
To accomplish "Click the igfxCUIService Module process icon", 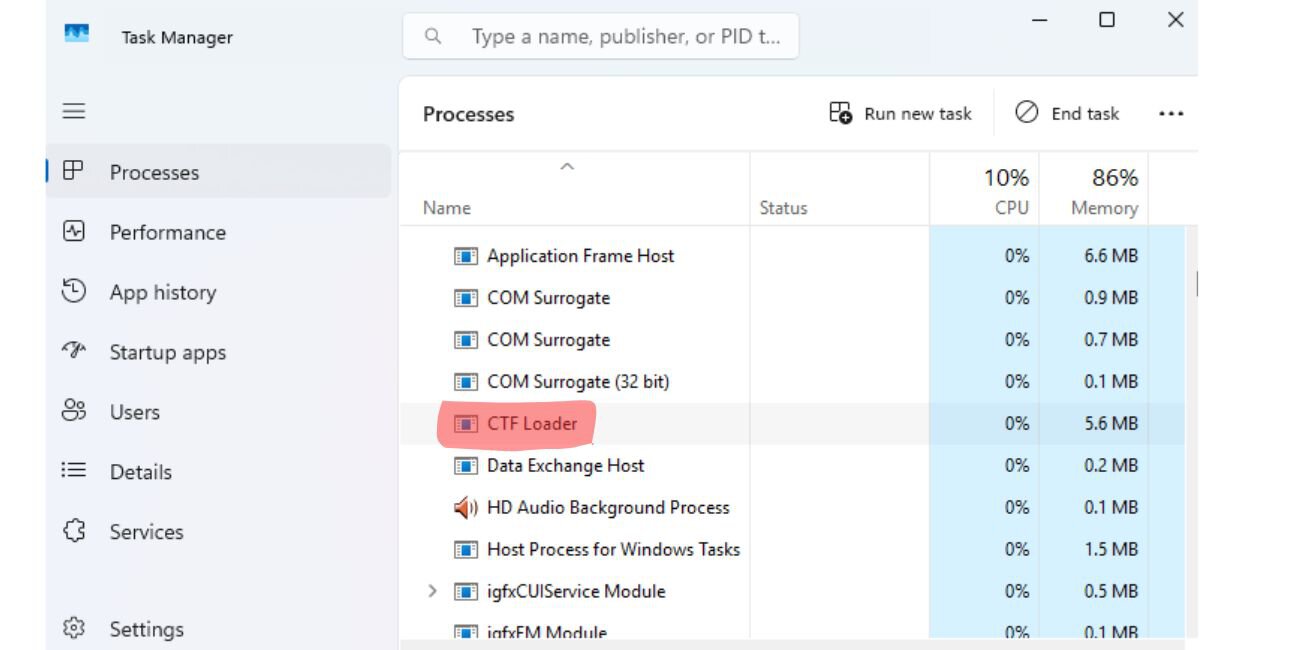I will pyautogui.click(x=465, y=592).
